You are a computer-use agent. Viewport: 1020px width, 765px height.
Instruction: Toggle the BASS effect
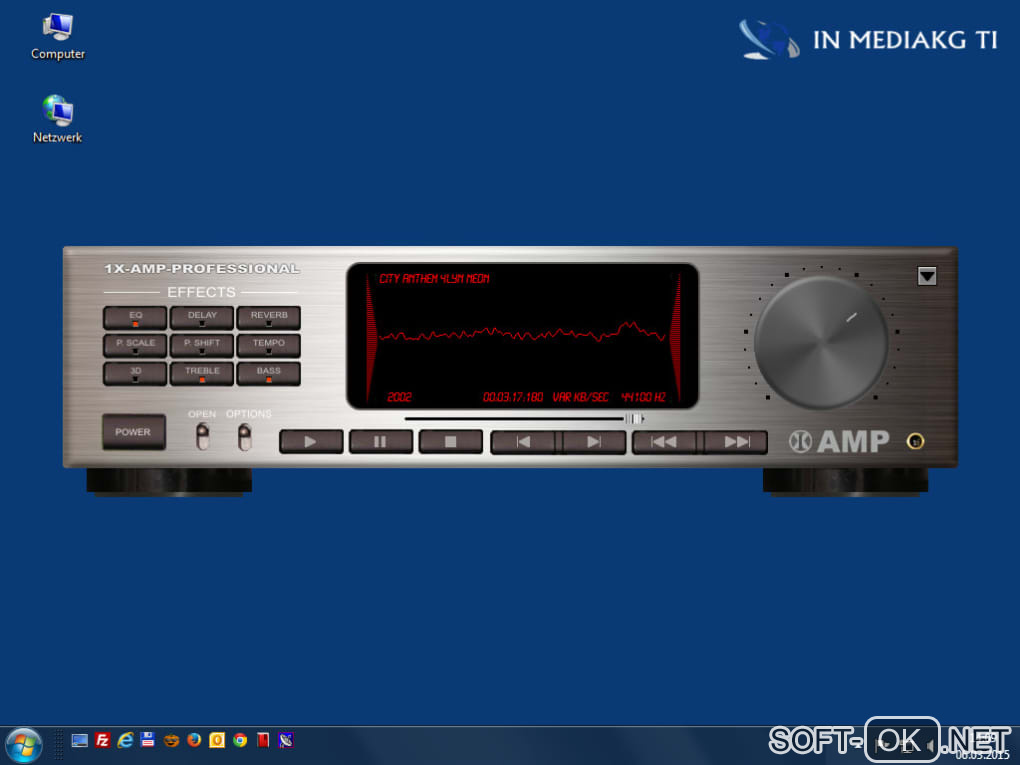pyautogui.click(x=269, y=374)
